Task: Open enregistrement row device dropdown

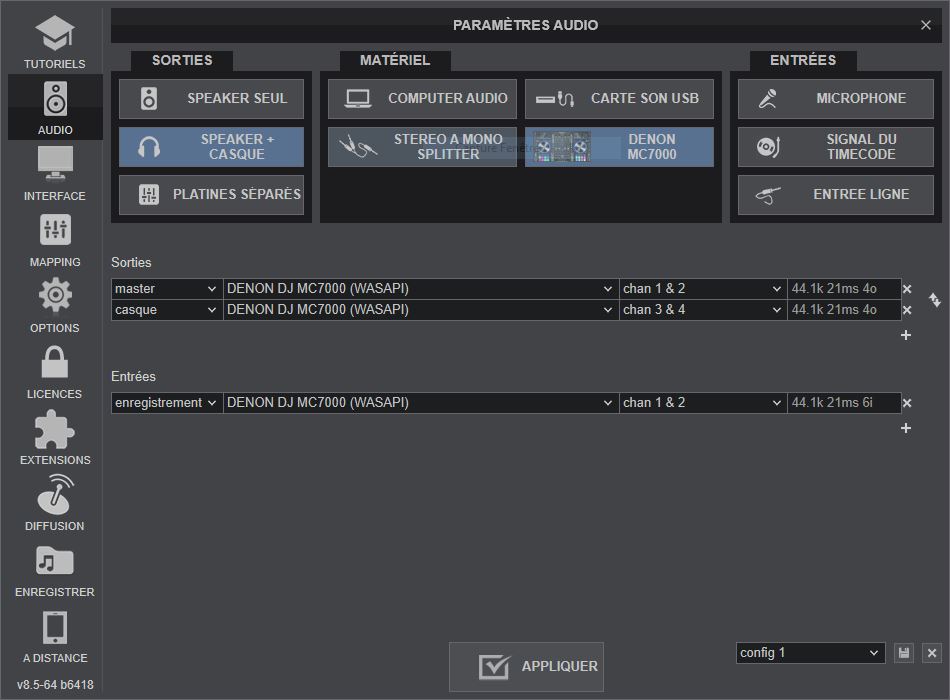Action: [420, 402]
